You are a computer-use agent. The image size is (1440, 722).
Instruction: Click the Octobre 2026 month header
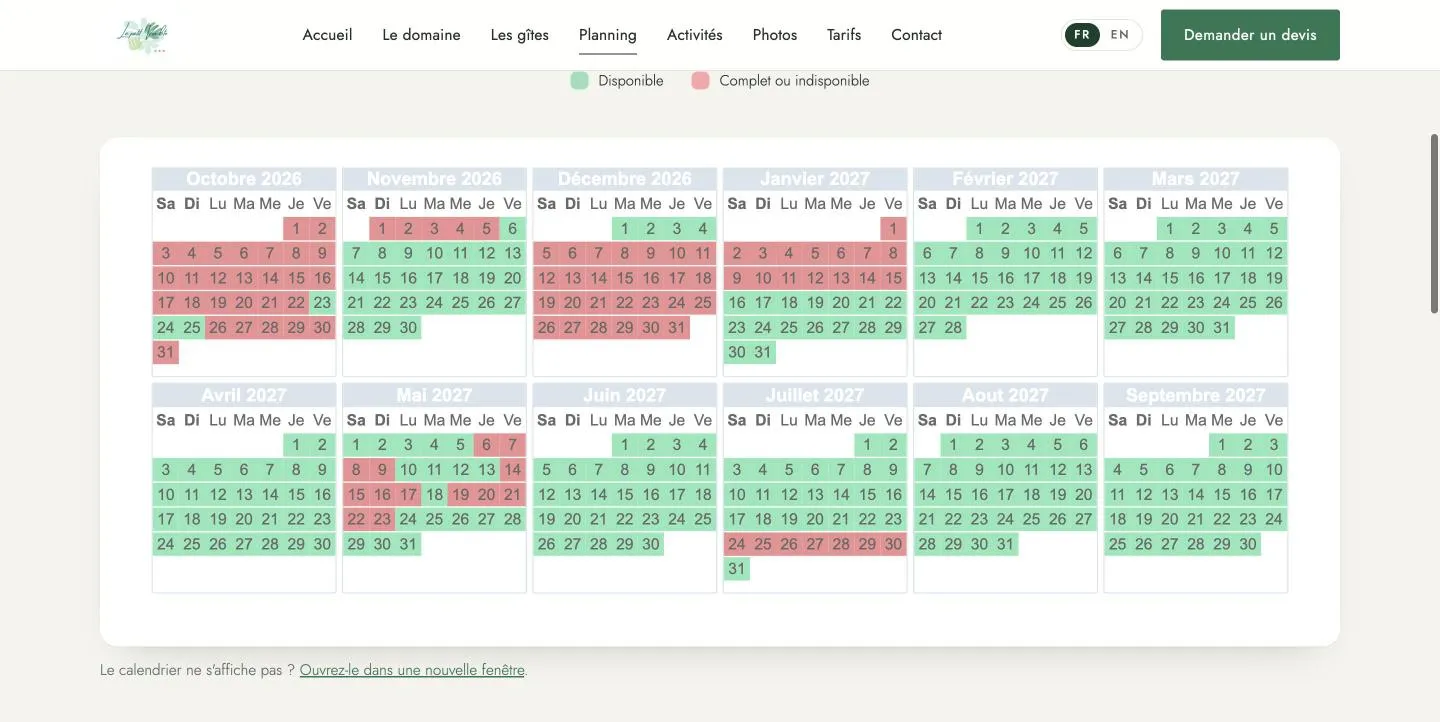pyautogui.click(x=244, y=179)
